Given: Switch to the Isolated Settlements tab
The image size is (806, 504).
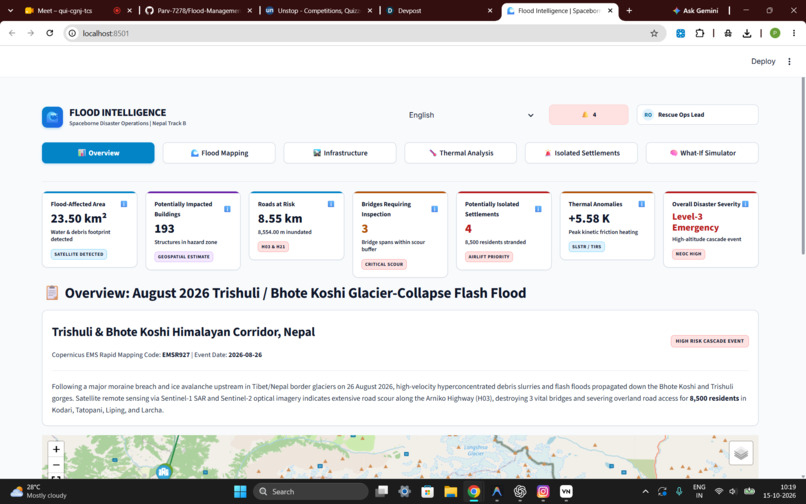Looking at the screenshot, I should coord(581,153).
